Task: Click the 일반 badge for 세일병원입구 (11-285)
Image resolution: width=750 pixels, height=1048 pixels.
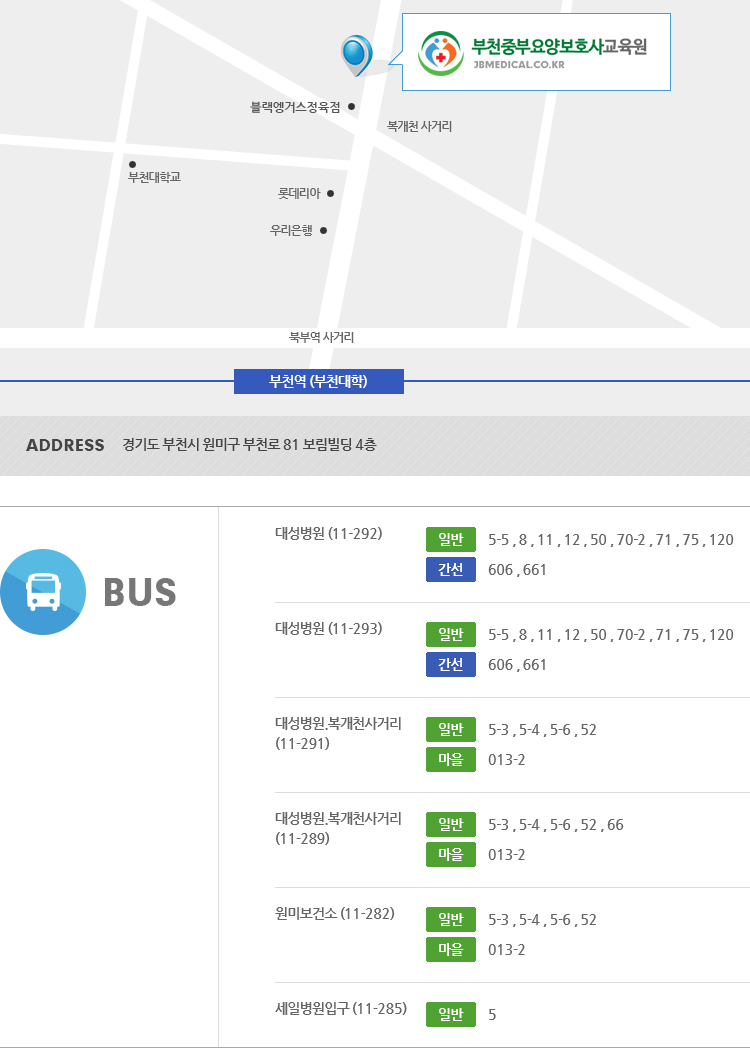Action: 450,1015
